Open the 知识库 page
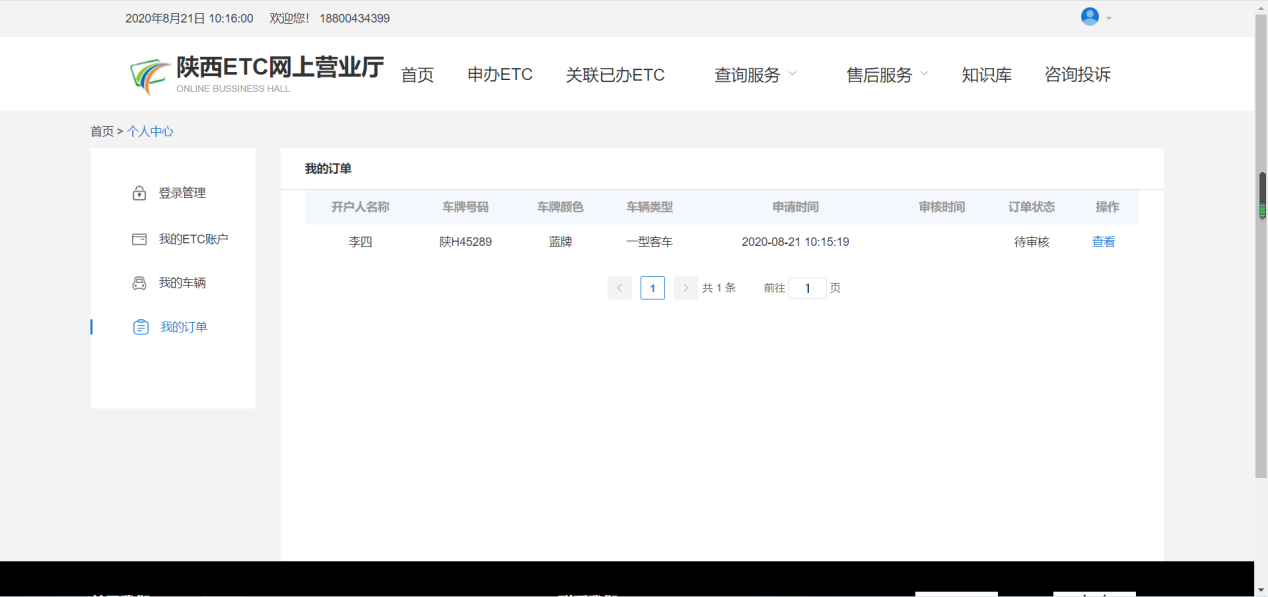1268x597 pixels. (986, 75)
